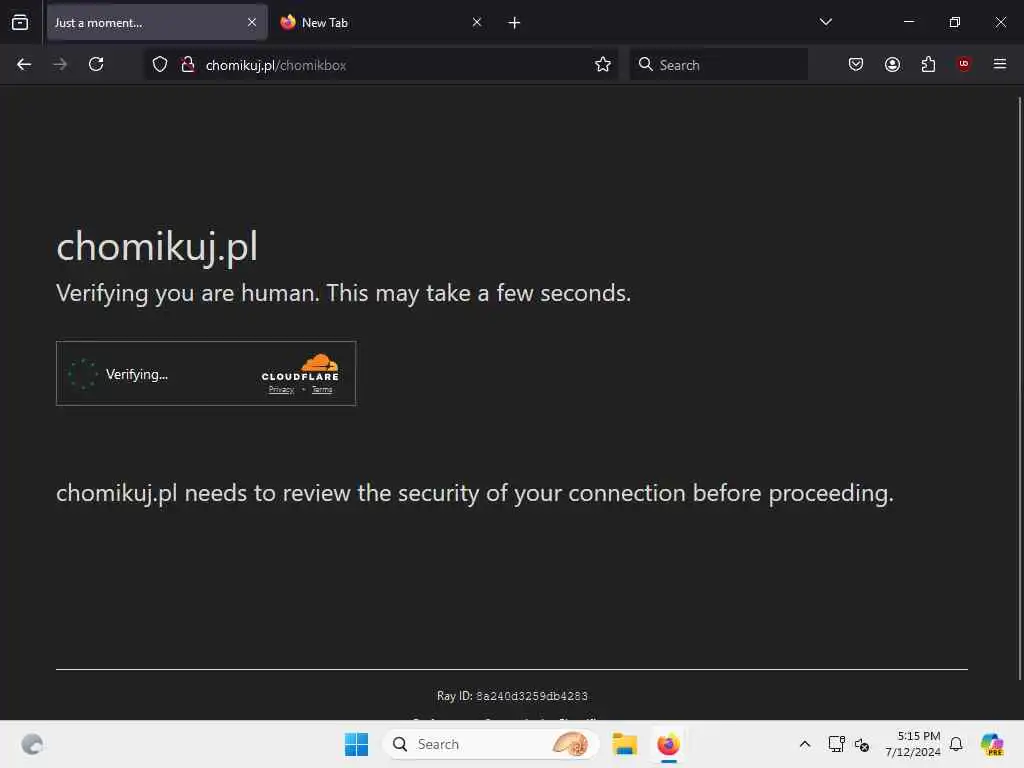Reload the current page

(96, 64)
